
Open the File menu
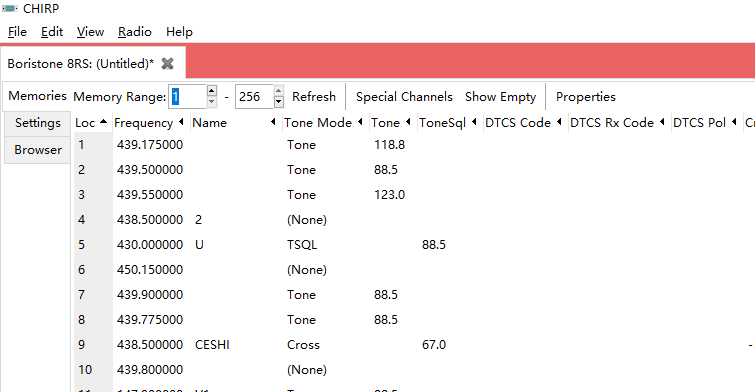pyautogui.click(x=17, y=32)
